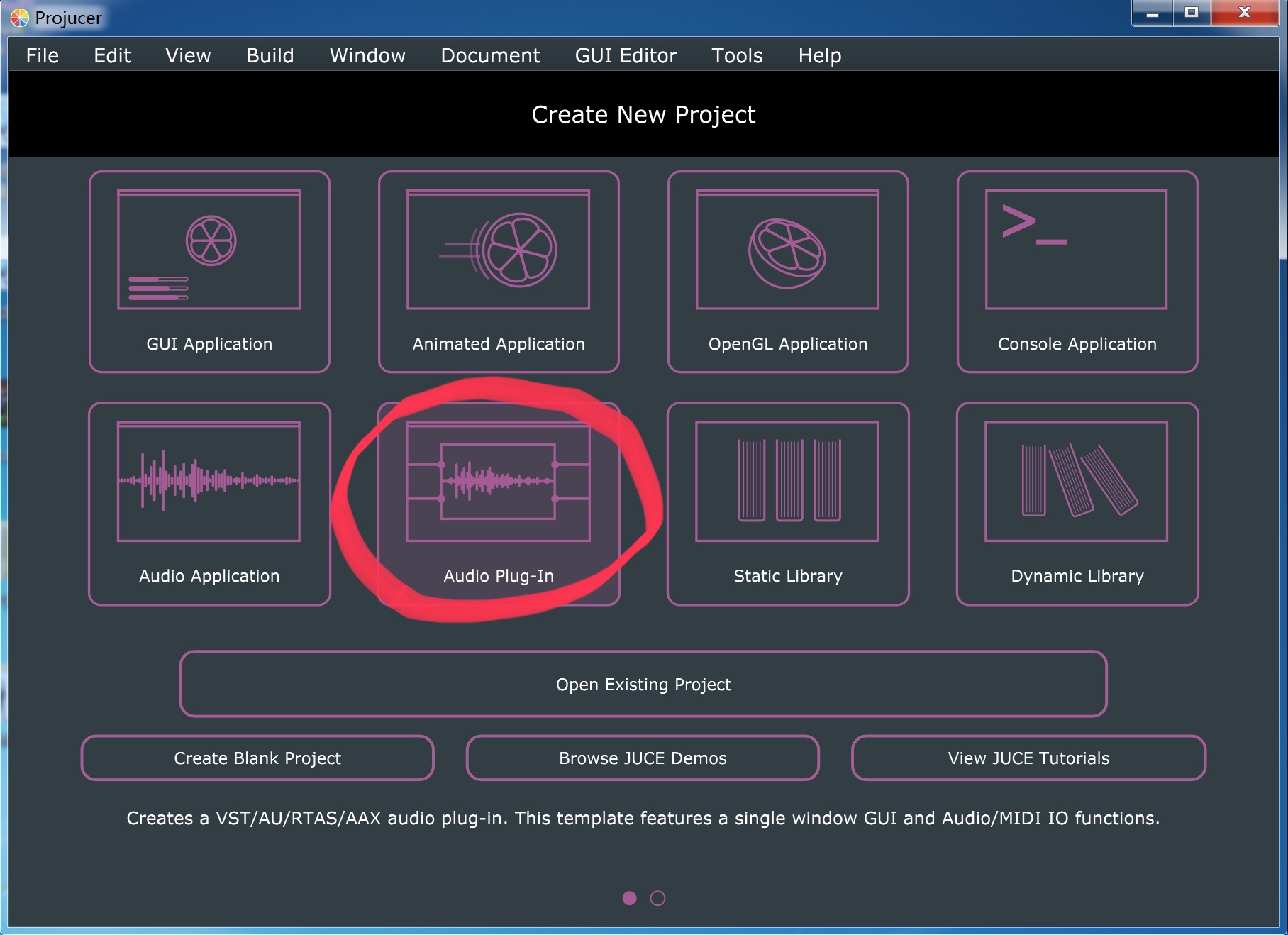Select the GUI Application project icon
This screenshot has height=935, width=1288.
tap(209, 250)
